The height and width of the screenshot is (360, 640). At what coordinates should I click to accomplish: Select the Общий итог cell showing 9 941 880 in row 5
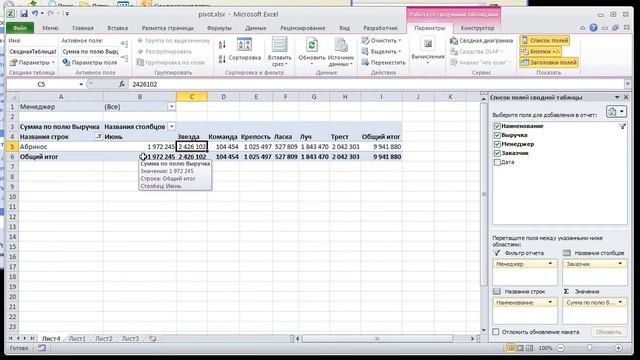[381, 147]
